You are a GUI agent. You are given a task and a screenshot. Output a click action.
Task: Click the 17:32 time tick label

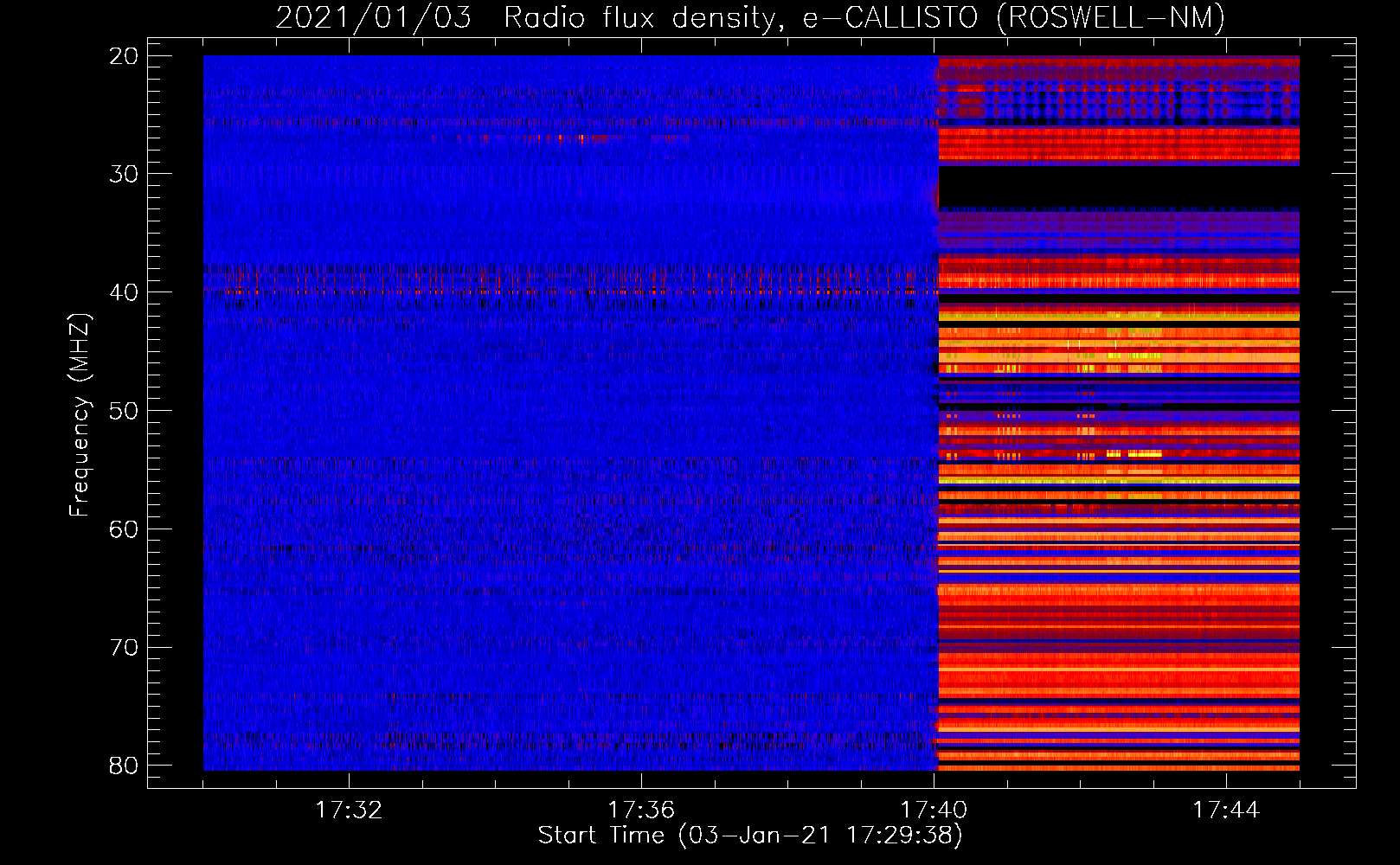(349, 811)
